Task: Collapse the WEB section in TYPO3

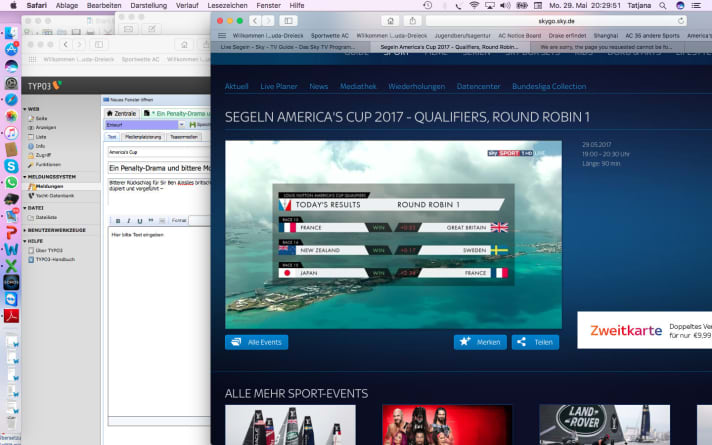Action: (x=25, y=109)
